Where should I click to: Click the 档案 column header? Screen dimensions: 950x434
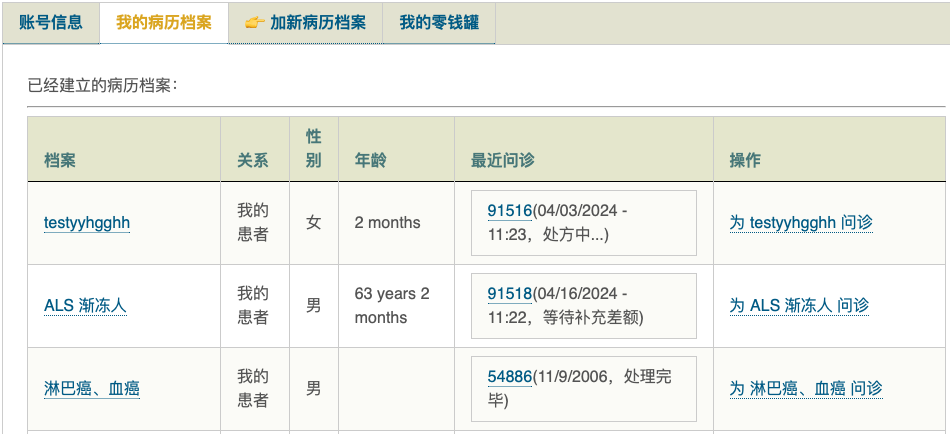coord(60,160)
